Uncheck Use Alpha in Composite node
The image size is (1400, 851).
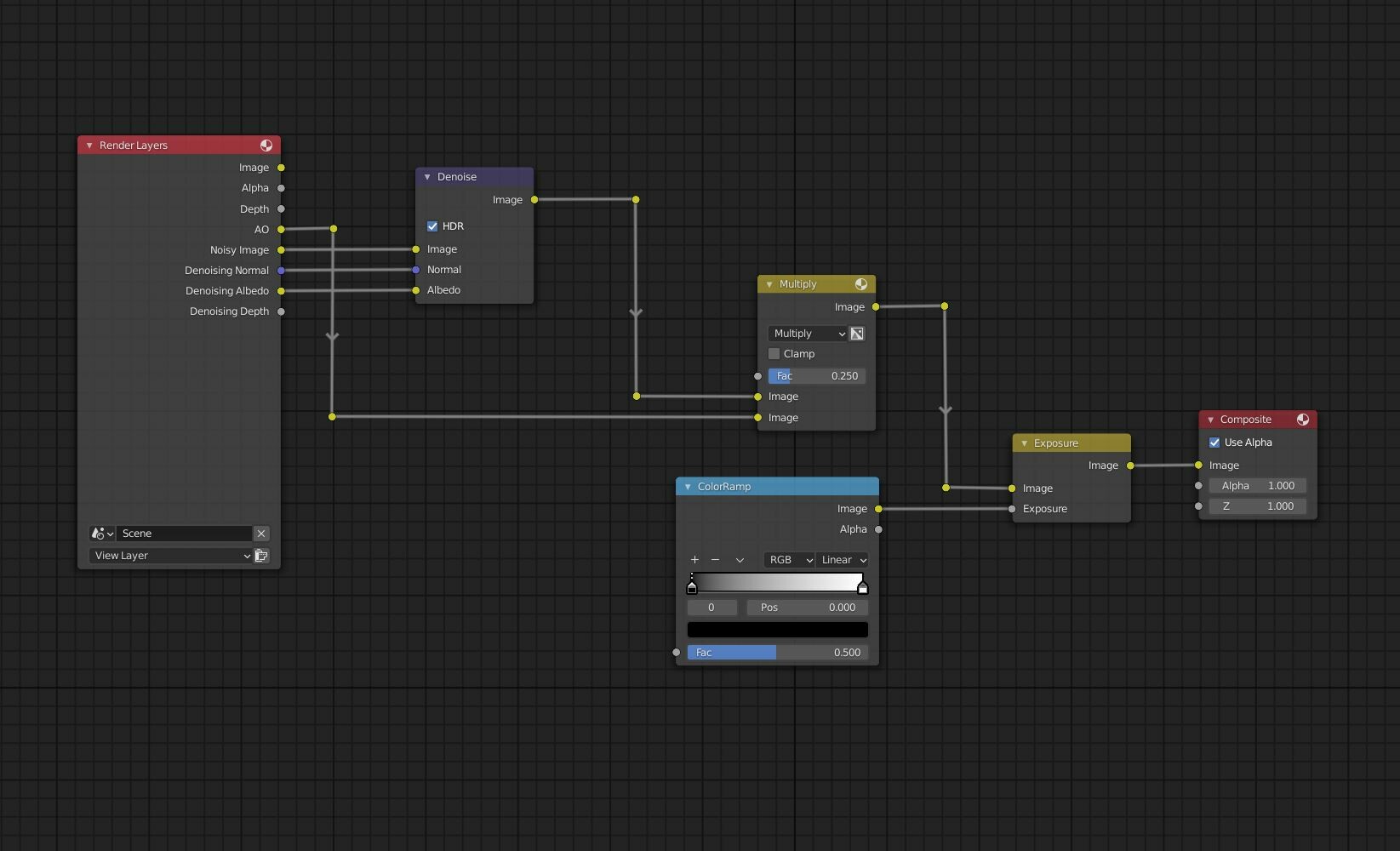tap(1214, 443)
